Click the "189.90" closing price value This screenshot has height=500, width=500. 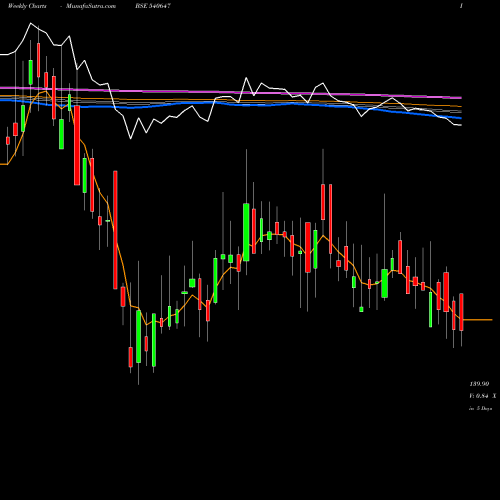coord(479,384)
